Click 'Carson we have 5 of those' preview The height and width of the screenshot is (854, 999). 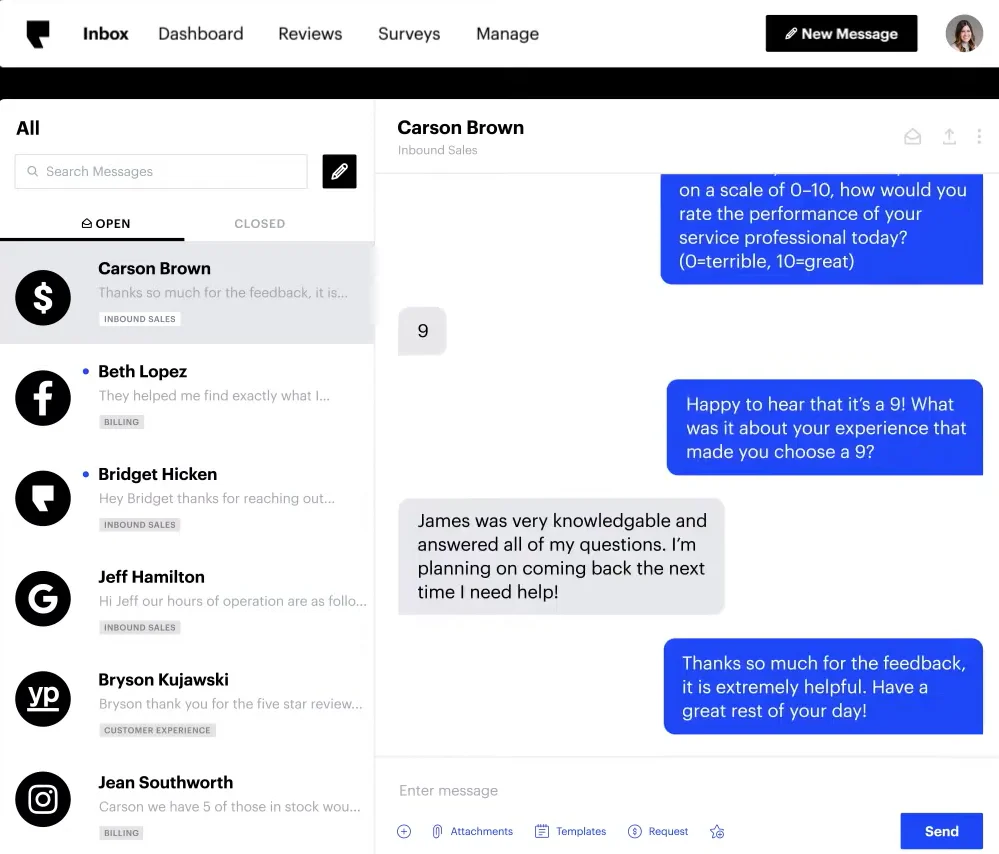click(x=229, y=806)
